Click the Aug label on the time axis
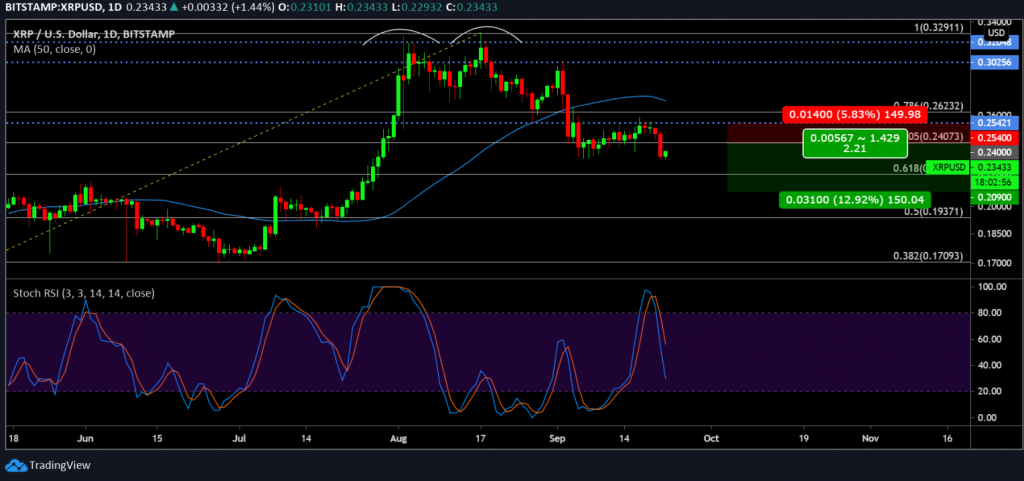The height and width of the screenshot is (481, 1024). tap(398, 437)
